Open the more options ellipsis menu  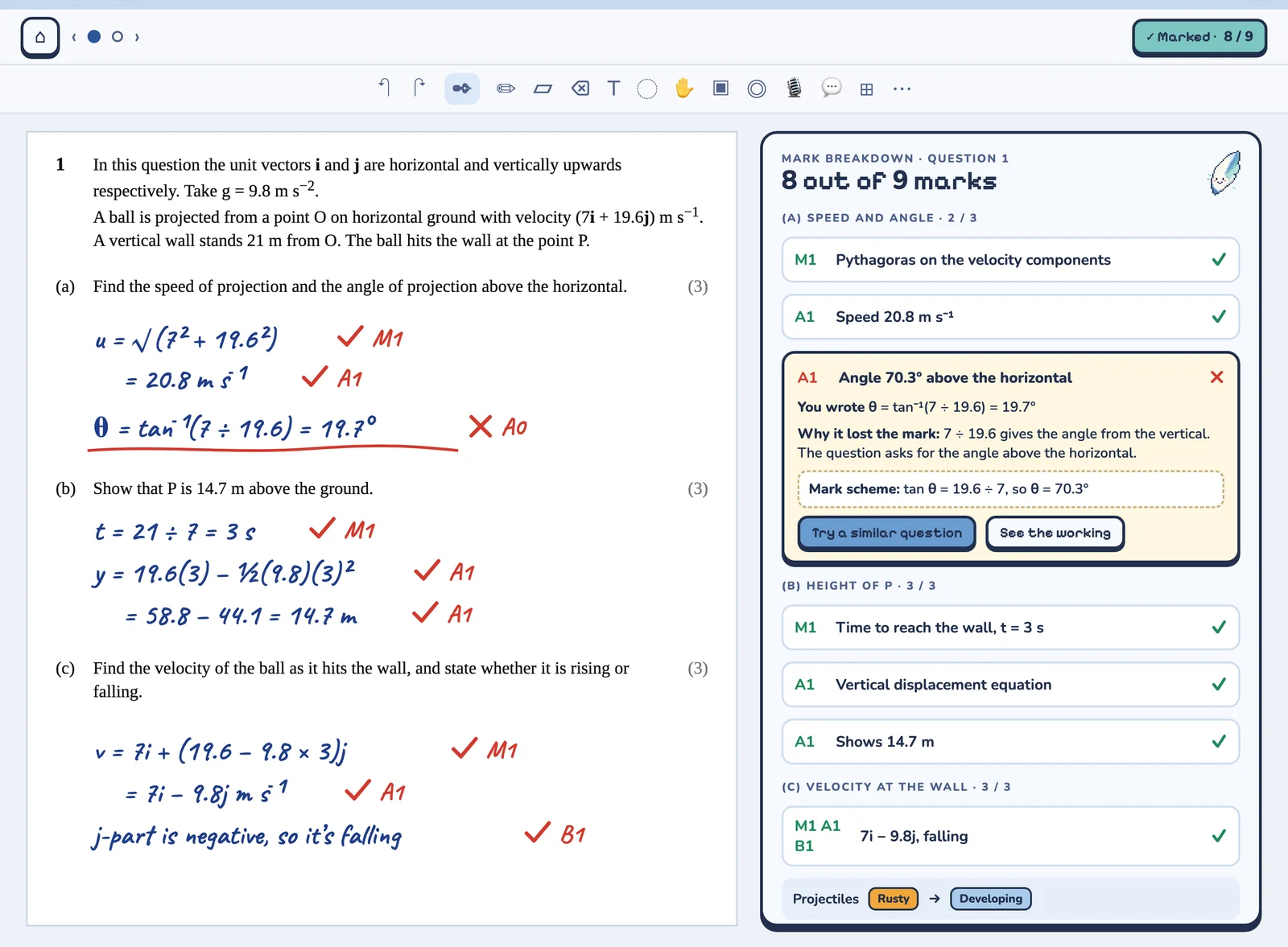pos(902,89)
